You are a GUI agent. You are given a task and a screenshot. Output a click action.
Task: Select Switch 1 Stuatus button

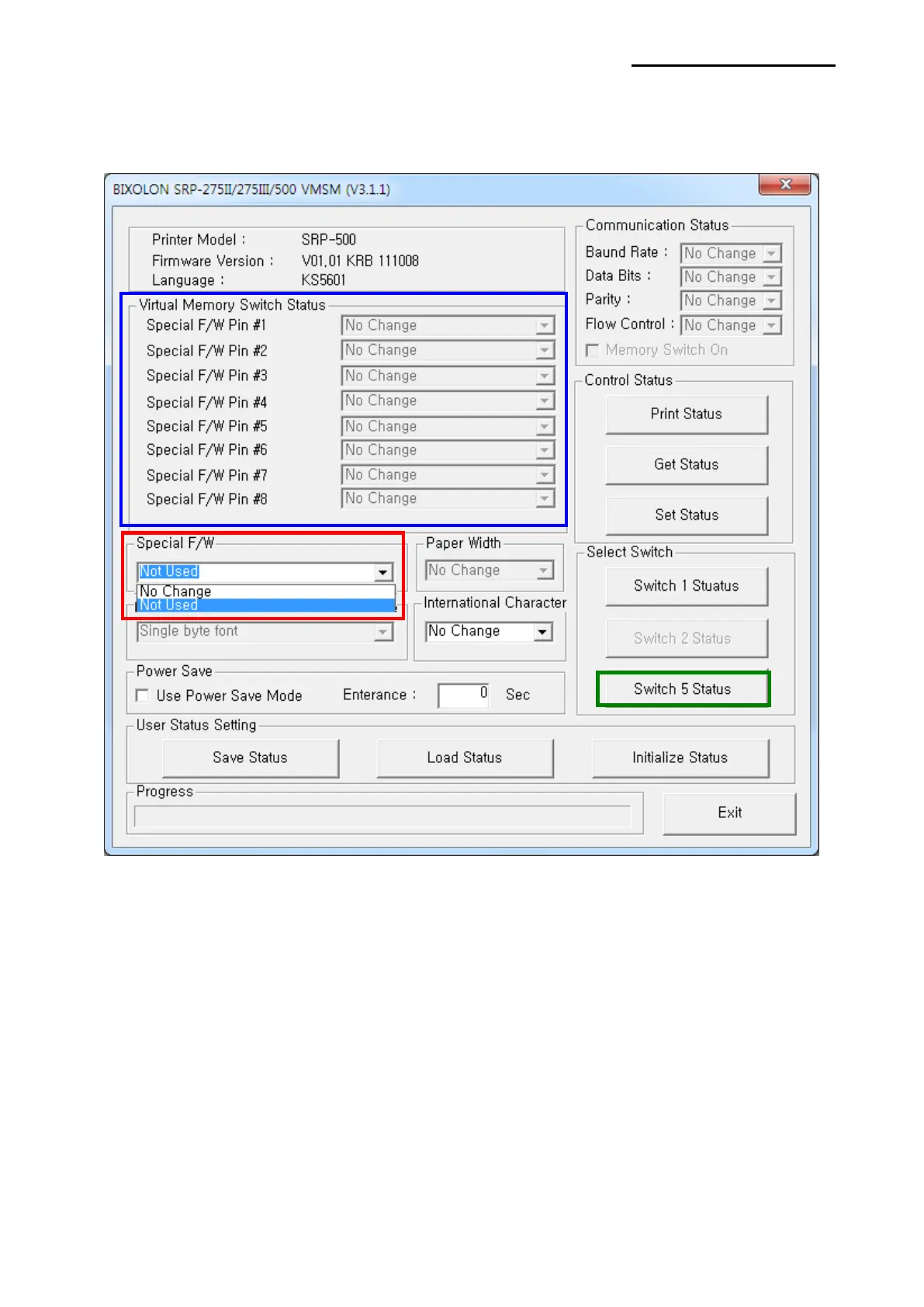point(687,586)
